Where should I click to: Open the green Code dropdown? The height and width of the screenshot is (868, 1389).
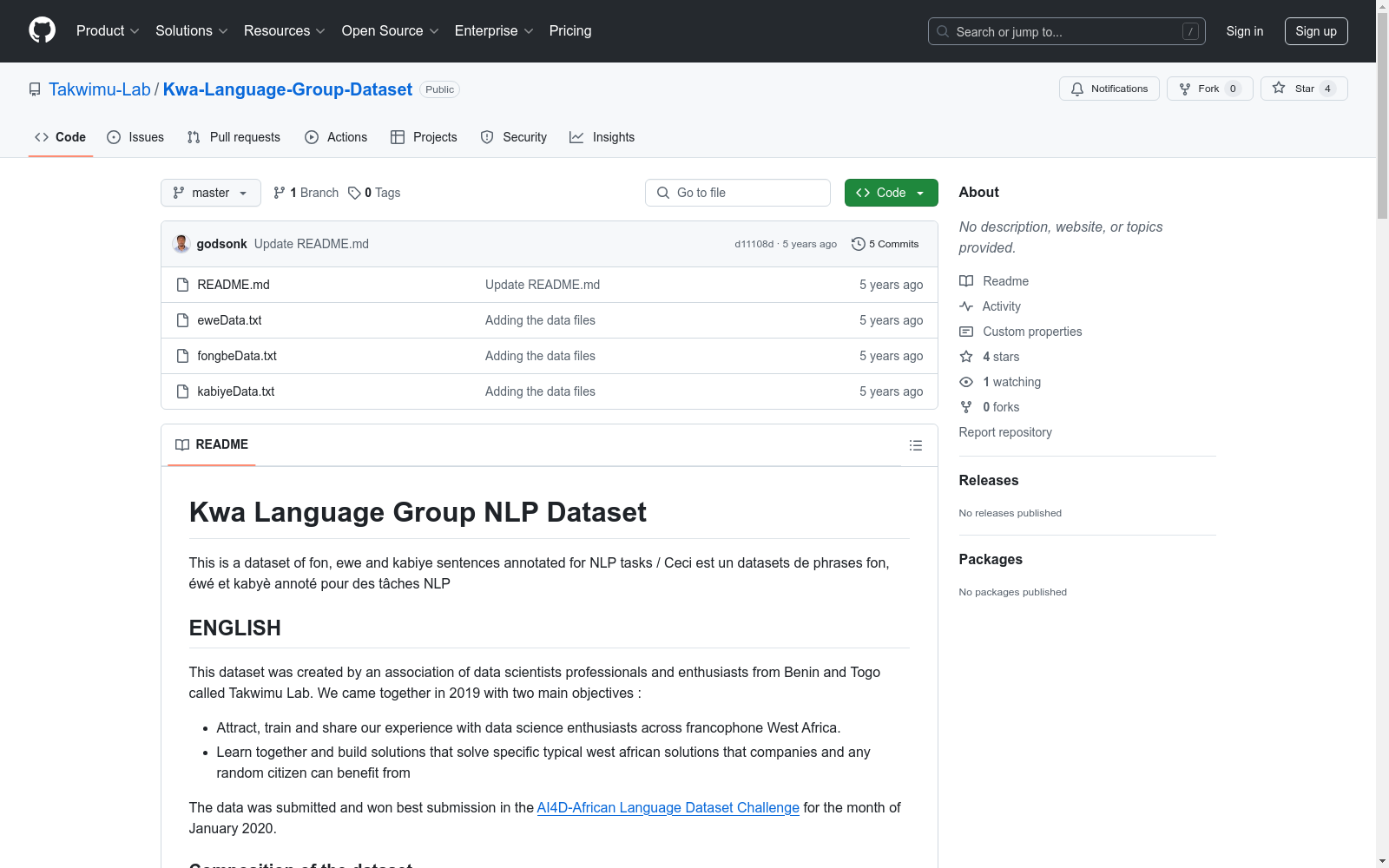[891, 193]
